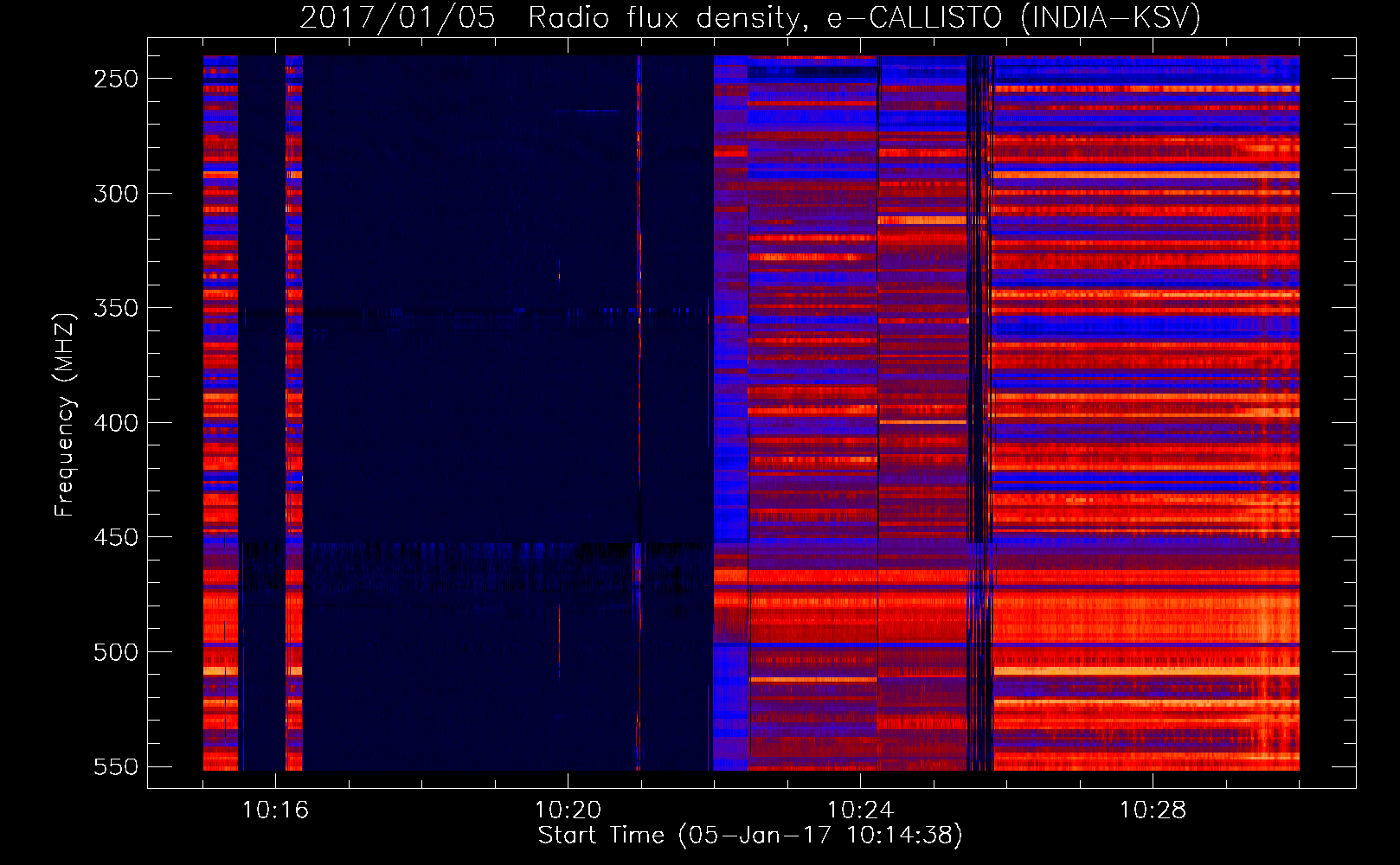This screenshot has width=1400, height=865.
Task: Select the 500 frequency axis label
Action: [x=116, y=652]
